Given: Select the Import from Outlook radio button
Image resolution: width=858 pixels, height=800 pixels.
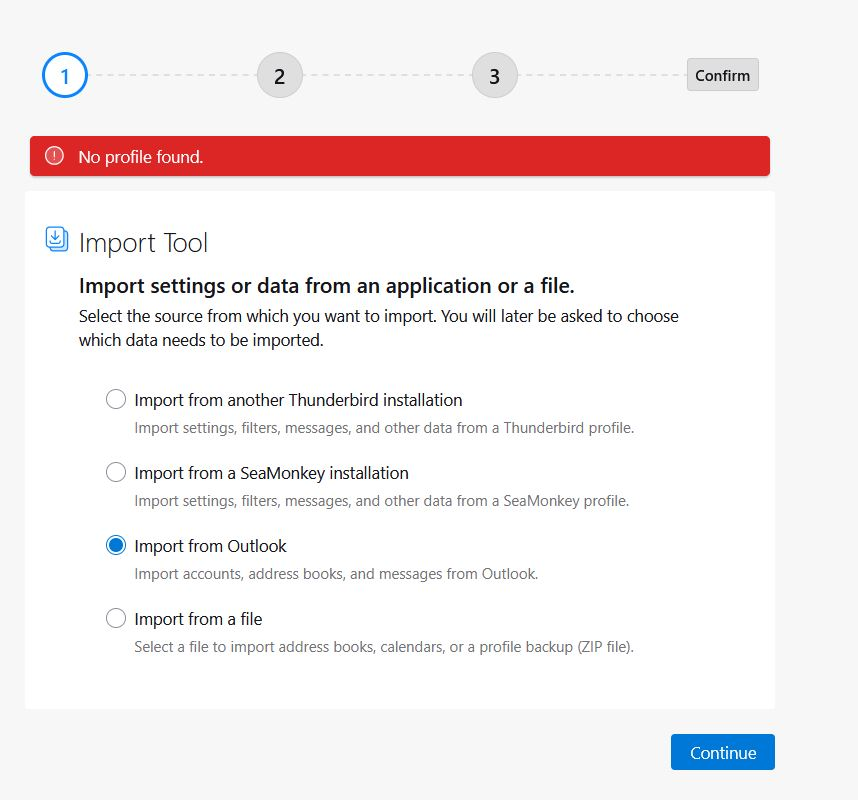Looking at the screenshot, I should [115, 546].
